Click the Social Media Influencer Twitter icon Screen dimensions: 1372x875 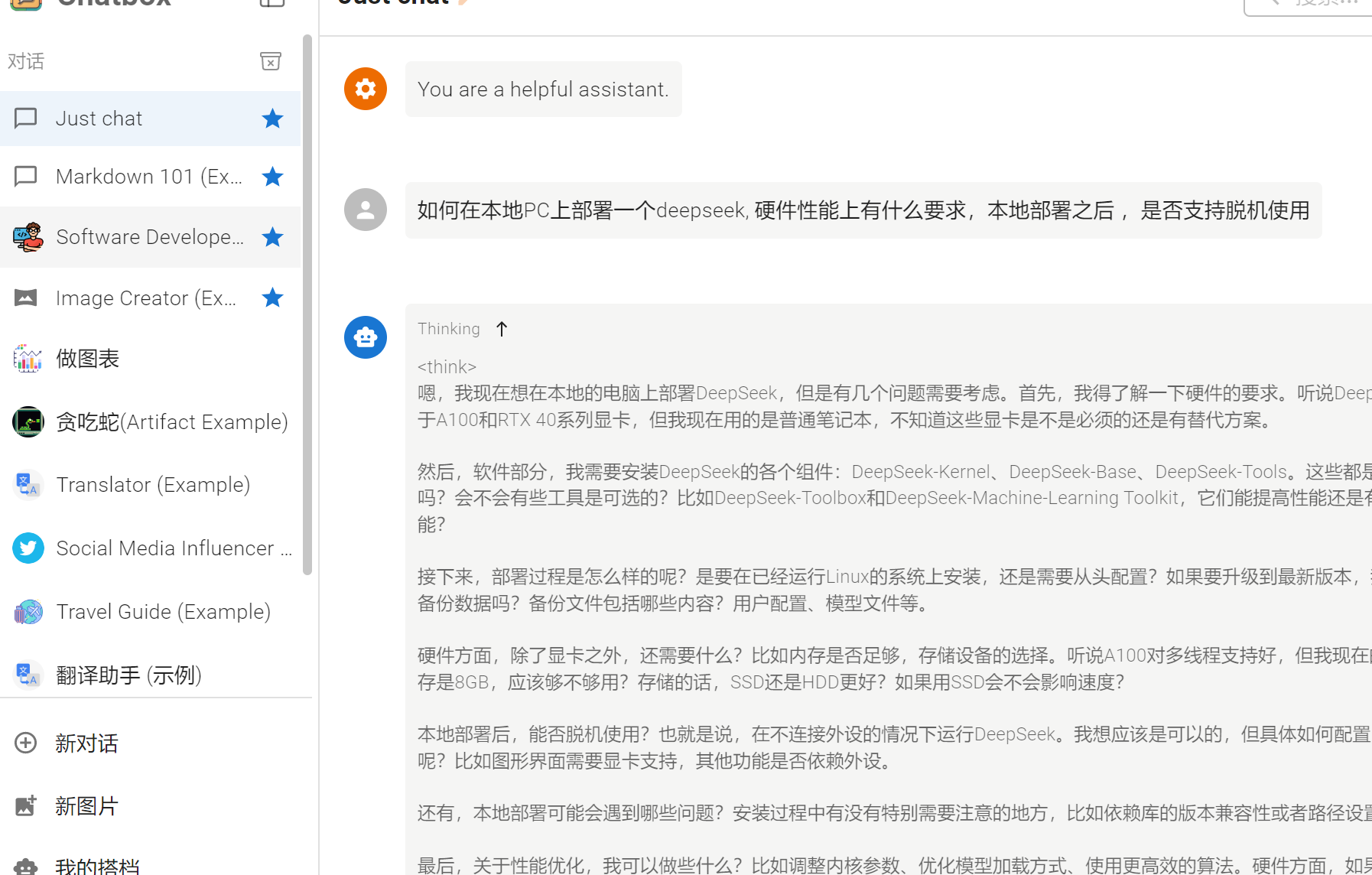pyautogui.click(x=28, y=548)
